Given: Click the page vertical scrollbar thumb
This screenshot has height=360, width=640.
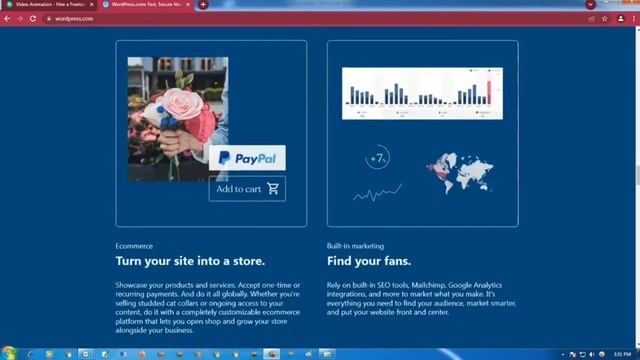Looking at the screenshot, I should coord(638,176).
